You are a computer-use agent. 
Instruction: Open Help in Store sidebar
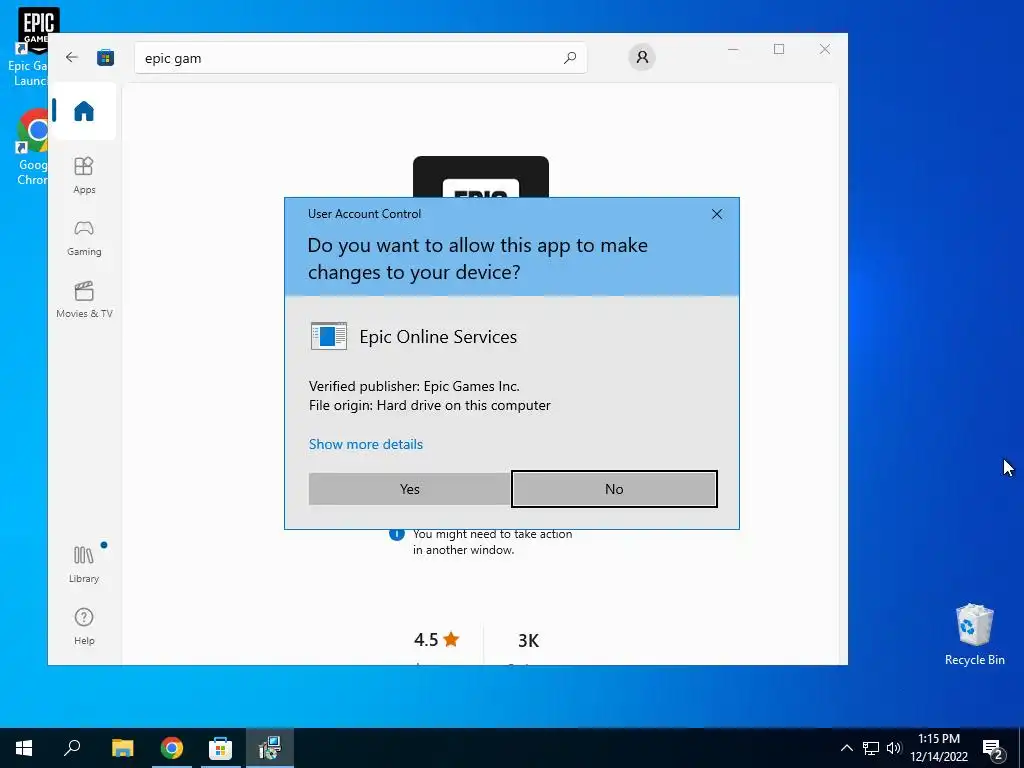pyautogui.click(x=84, y=626)
